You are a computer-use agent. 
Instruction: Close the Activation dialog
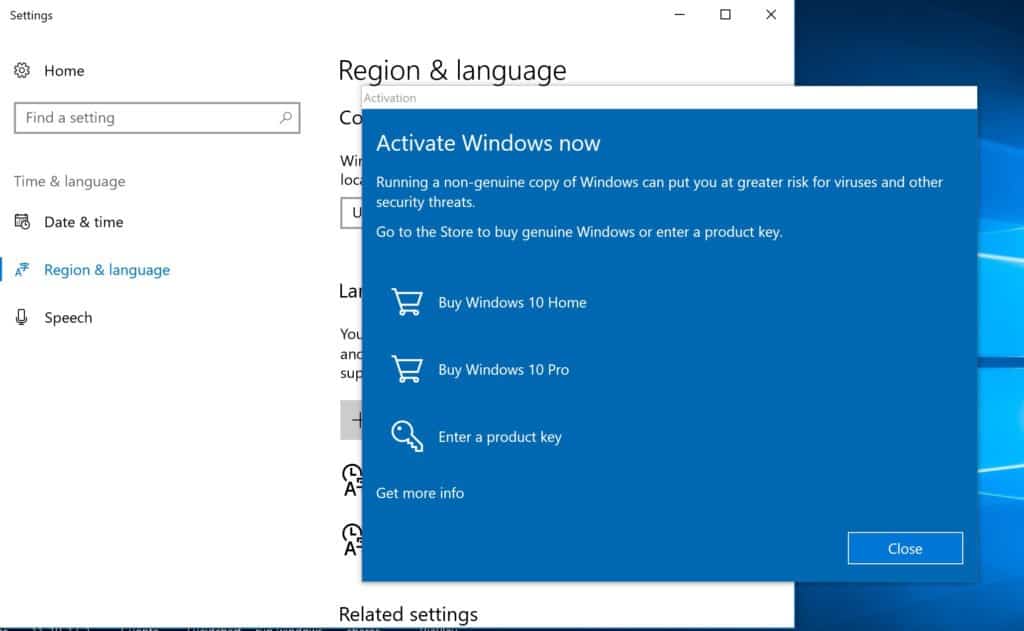905,548
